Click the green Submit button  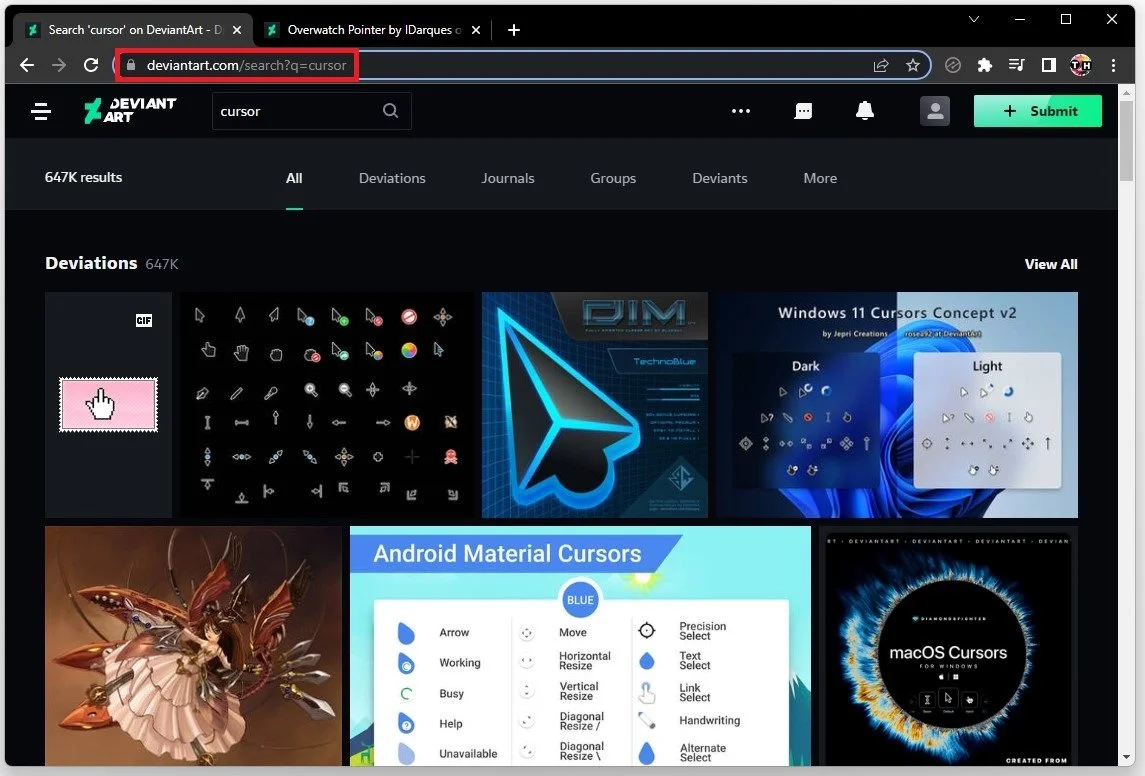pyautogui.click(x=1037, y=111)
